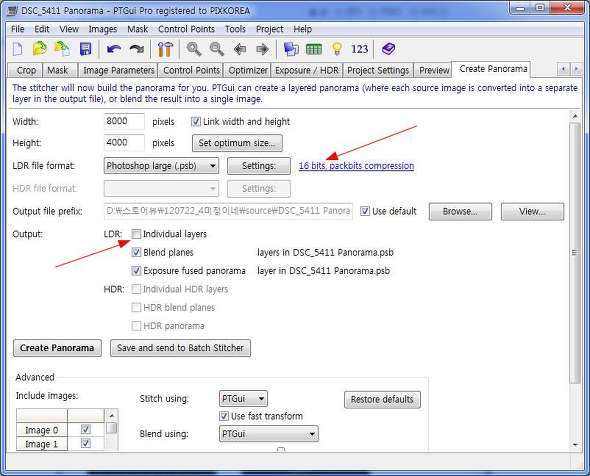
Task: Open the options tools icon
Action: [165, 49]
